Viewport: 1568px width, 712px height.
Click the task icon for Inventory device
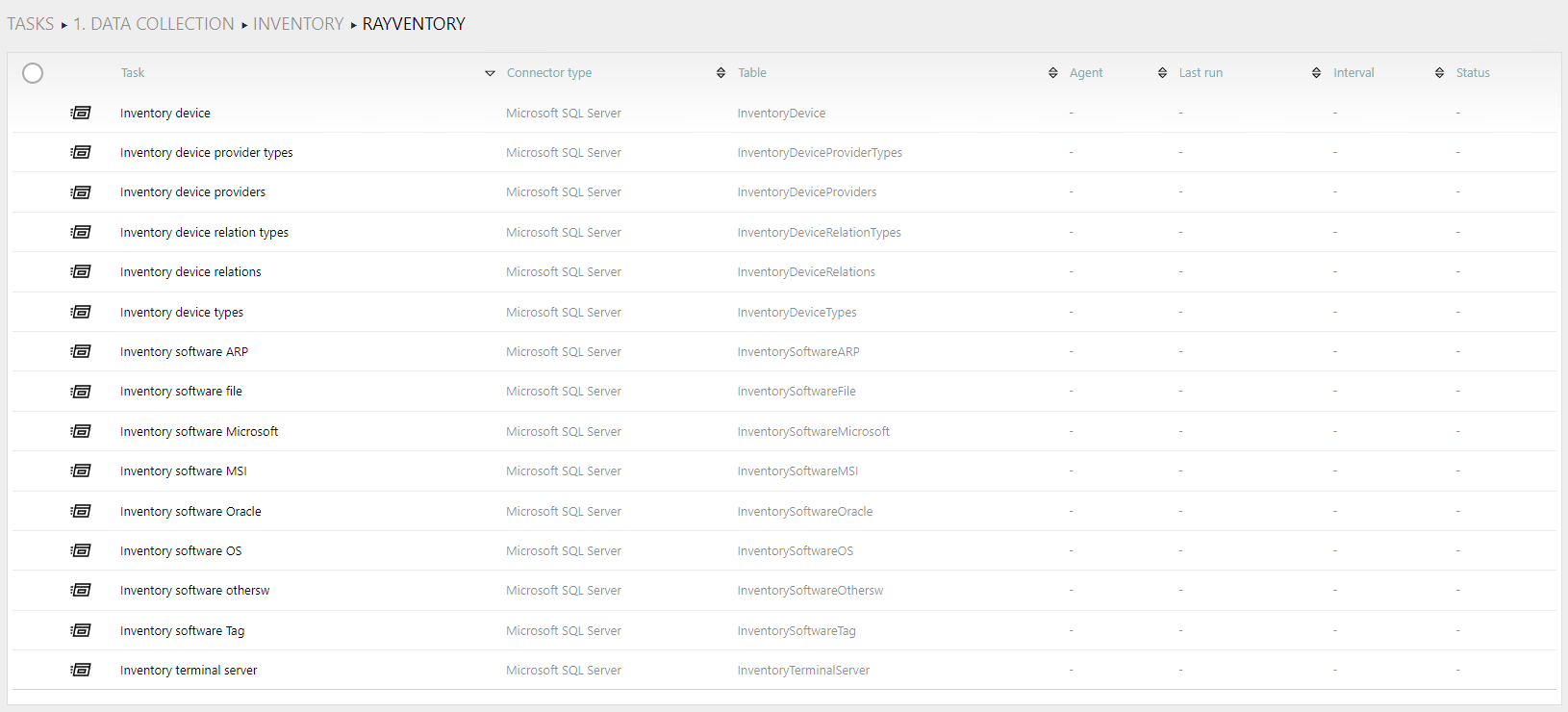point(81,113)
